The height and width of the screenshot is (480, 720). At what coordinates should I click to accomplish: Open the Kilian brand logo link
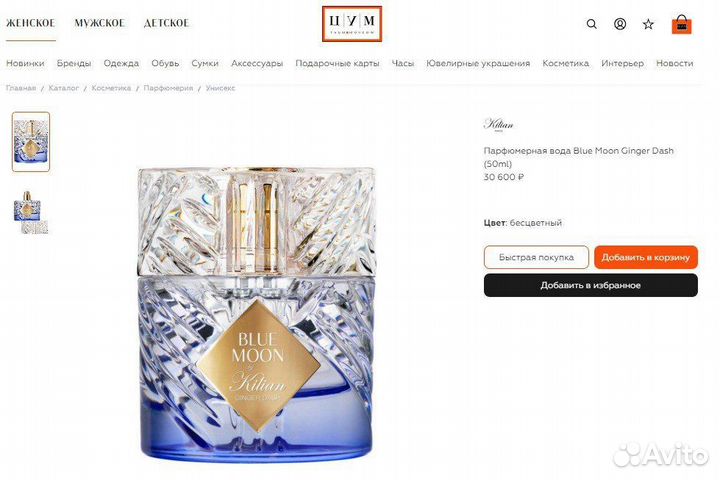pos(499,125)
